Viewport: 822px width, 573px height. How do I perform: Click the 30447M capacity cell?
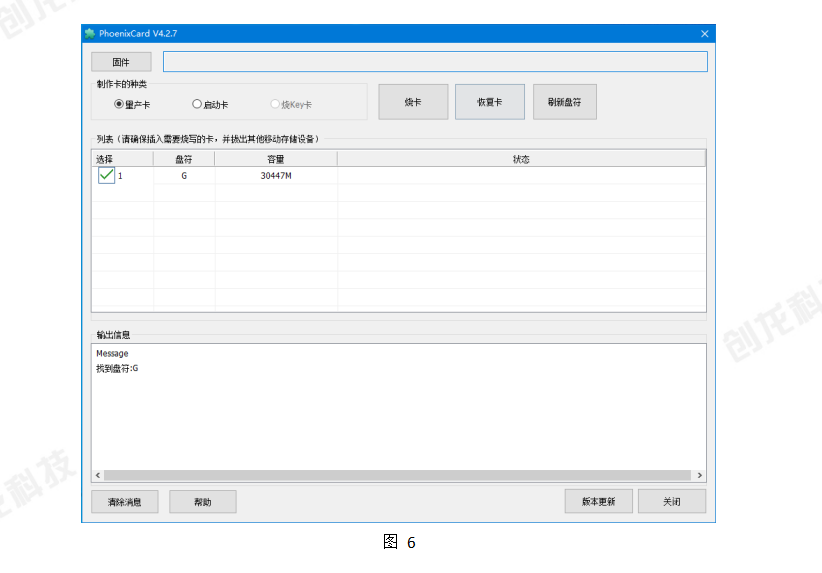click(276, 176)
